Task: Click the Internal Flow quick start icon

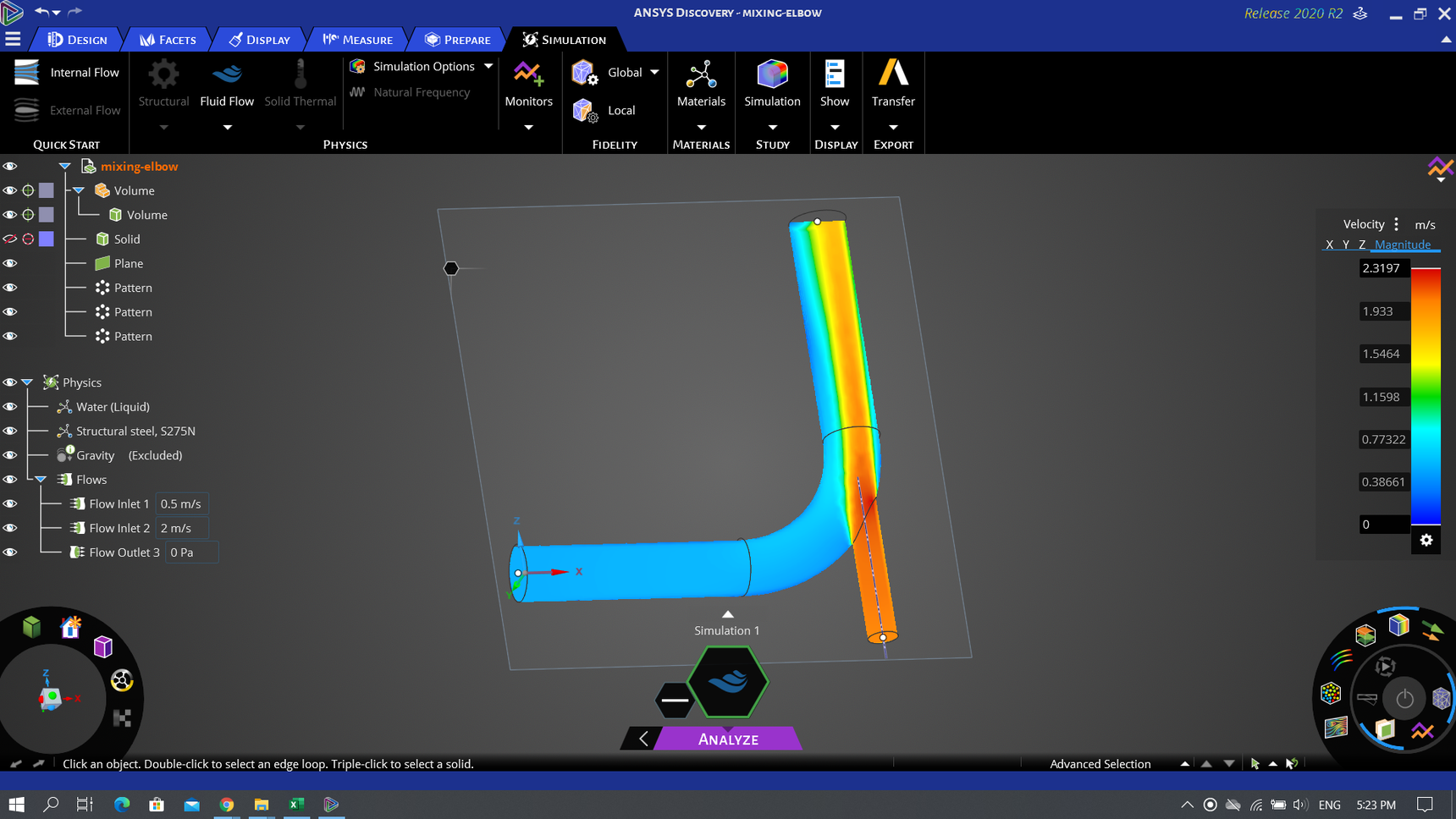Action: click(27, 73)
